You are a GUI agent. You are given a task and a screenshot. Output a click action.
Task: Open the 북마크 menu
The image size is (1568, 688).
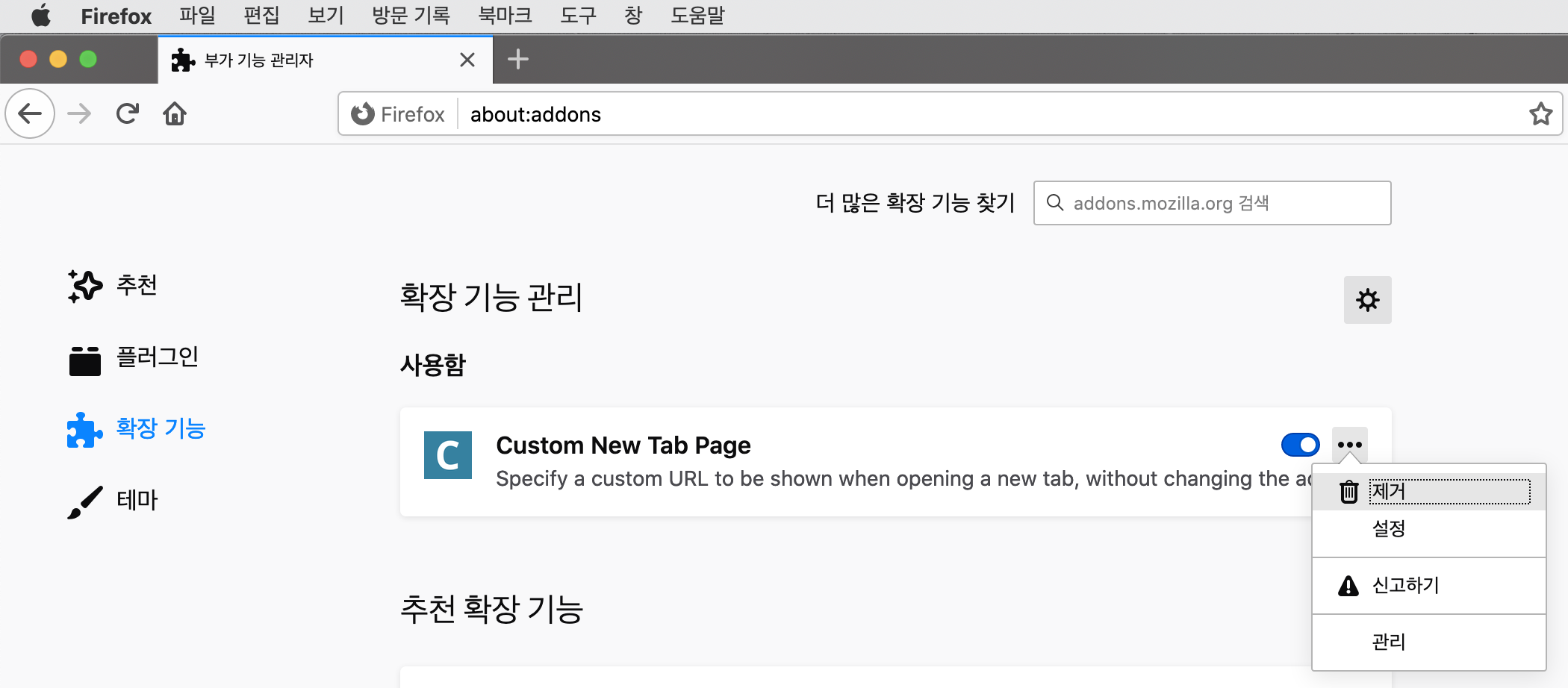pyautogui.click(x=505, y=16)
